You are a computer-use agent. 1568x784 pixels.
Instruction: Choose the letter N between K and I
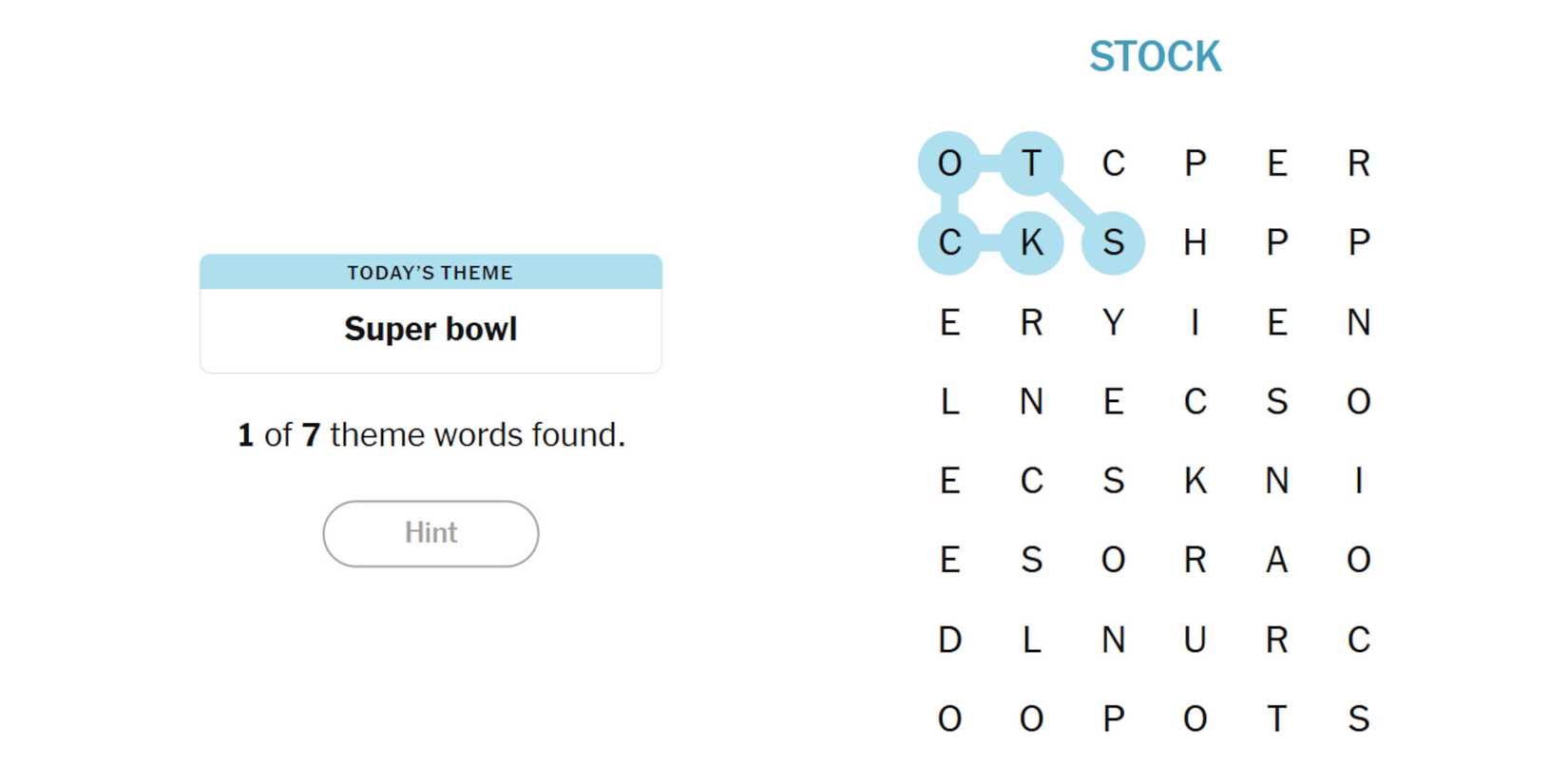pyautogui.click(x=1276, y=481)
